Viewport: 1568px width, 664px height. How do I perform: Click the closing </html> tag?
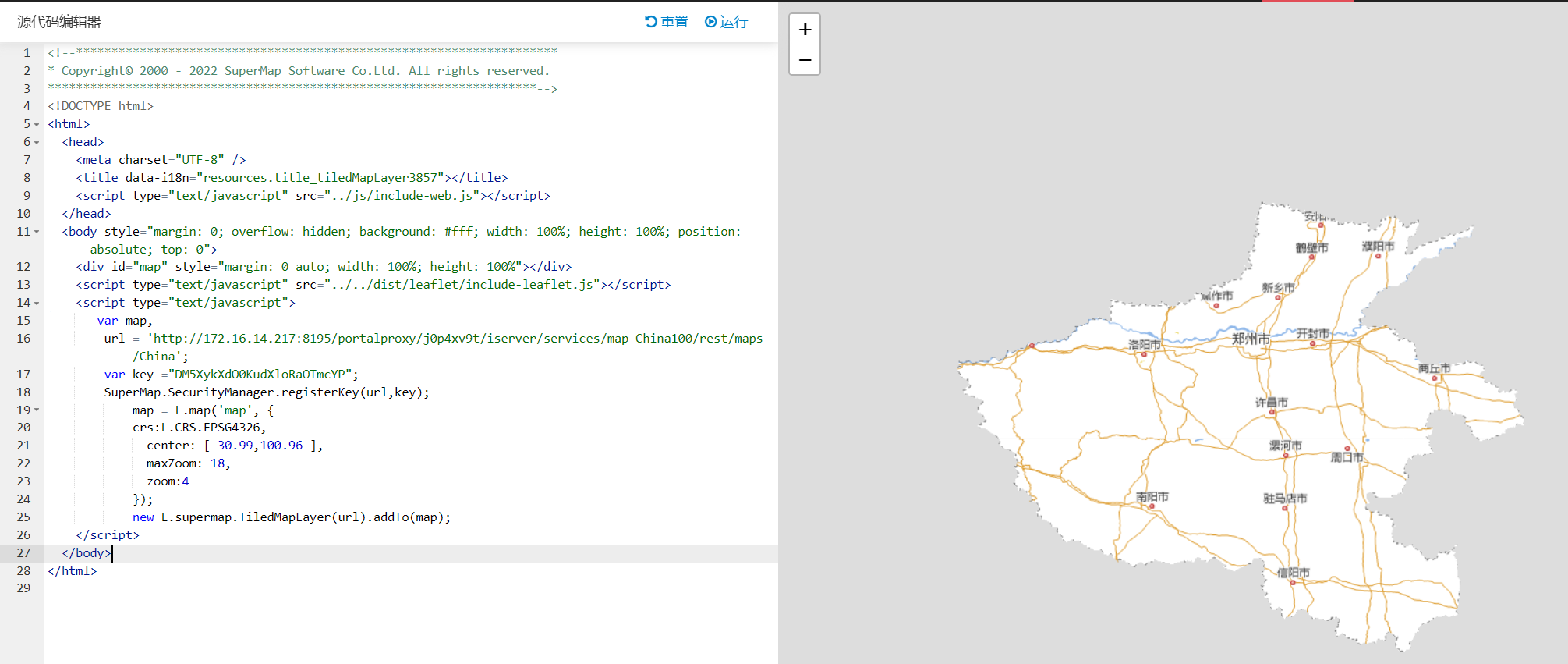click(x=73, y=571)
